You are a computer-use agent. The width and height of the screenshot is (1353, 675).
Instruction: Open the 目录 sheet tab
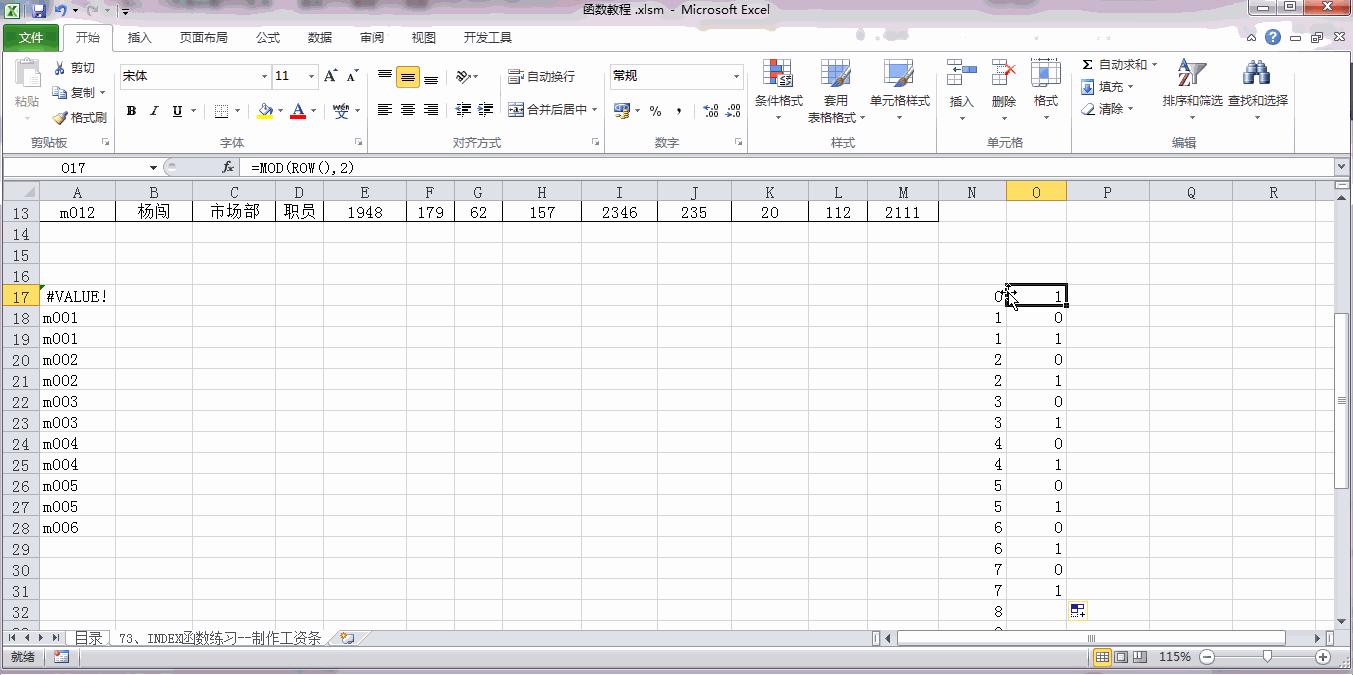[x=89, y=637]
